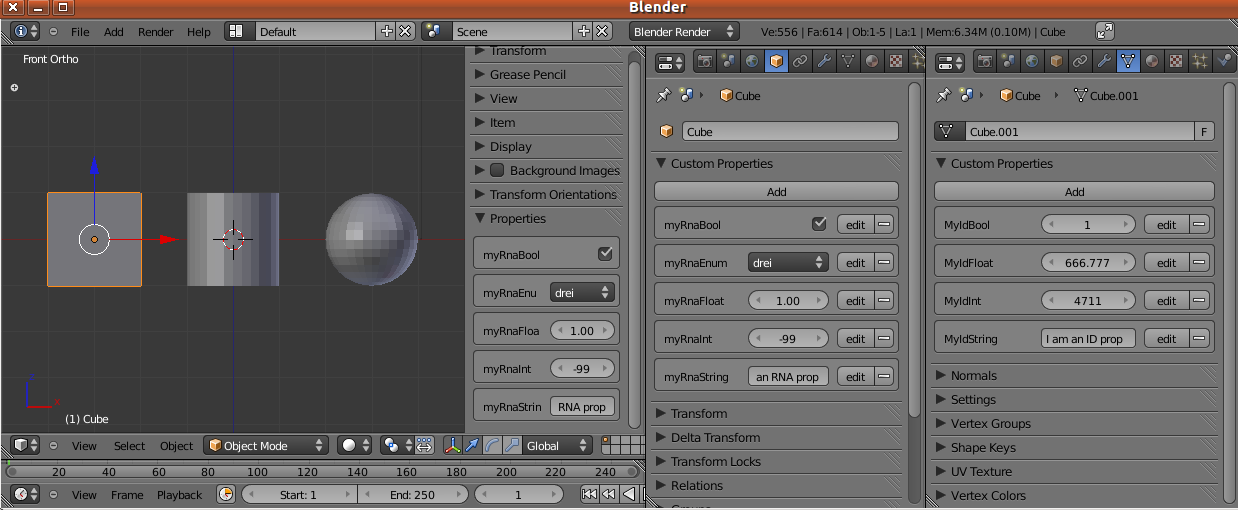Click Cube object name field
The image size is (1238, 510).
pyautogui.click(x=790, y=132)
